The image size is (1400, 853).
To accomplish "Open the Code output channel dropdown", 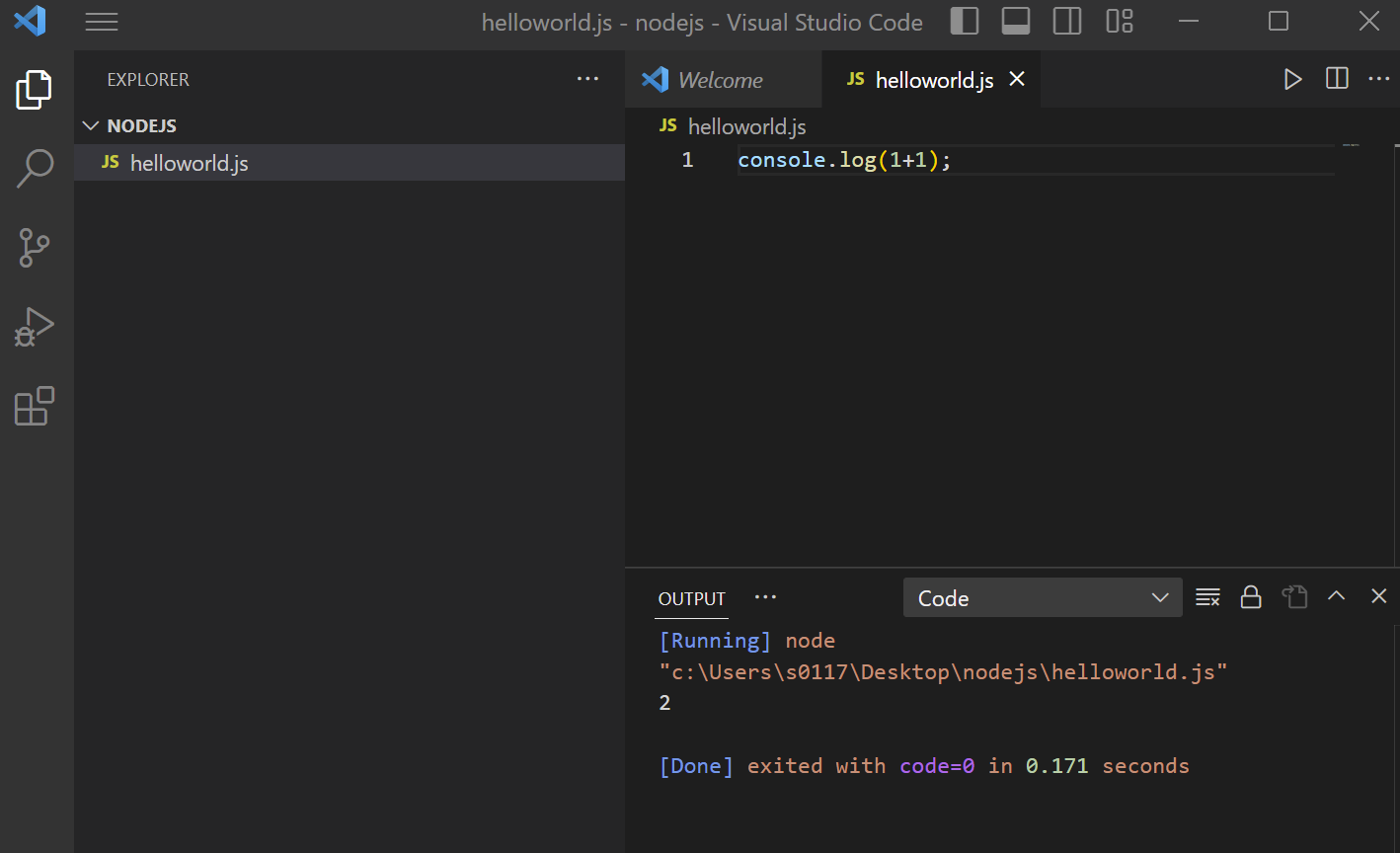I will [x=1043, y=598].
